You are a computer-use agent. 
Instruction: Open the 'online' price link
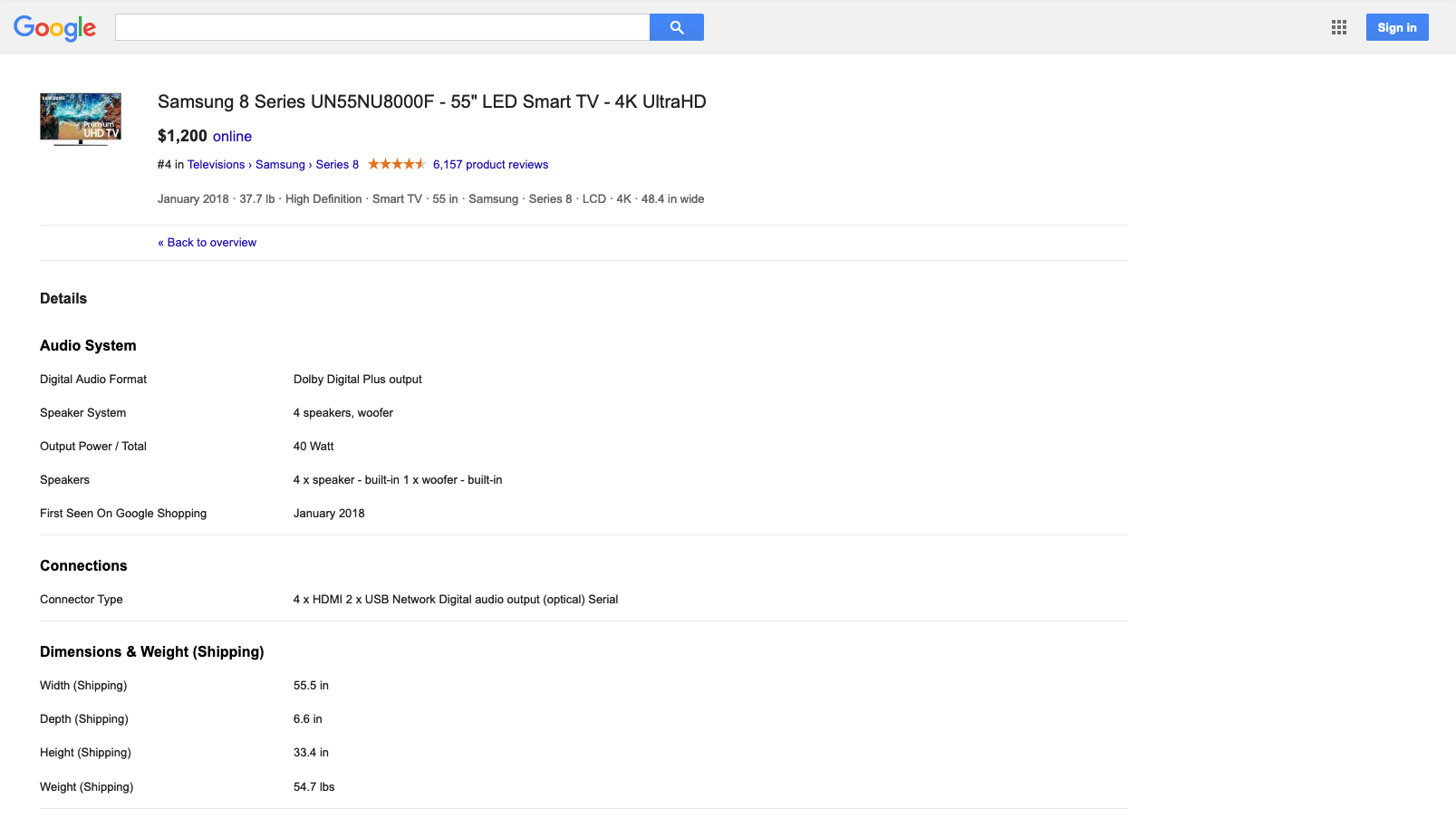[x=232, y=136]
